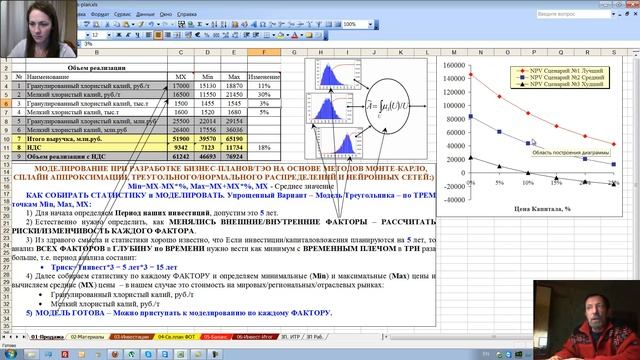Select column F header
The width and height of the screenshot is (640, 360).
(264, 52)
